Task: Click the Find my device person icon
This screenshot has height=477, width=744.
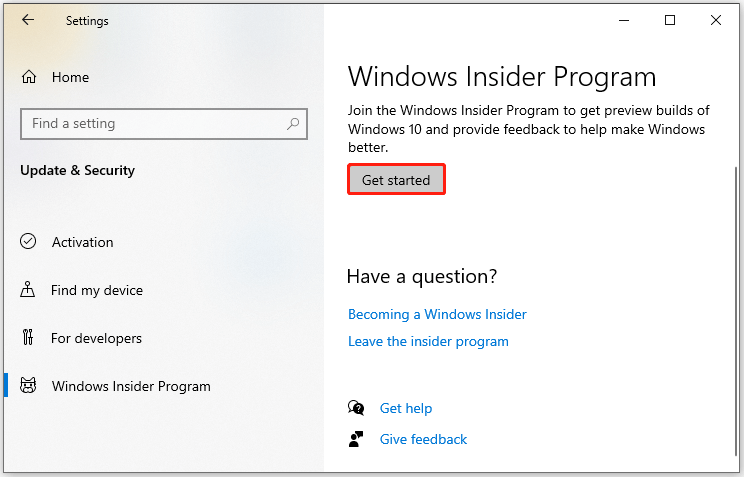Action: (28, 289)
